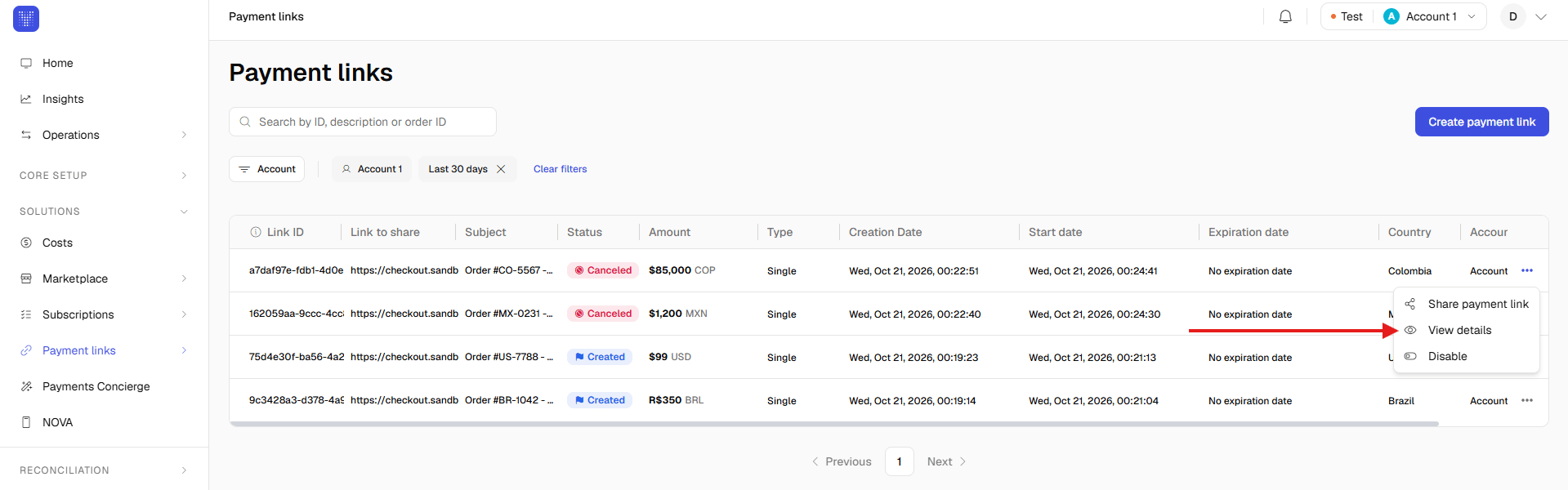This screenshot has width=1568, height=490.
Task: Click link ID 162059aa-9ccc-4cc
Action: coord(296,314)
